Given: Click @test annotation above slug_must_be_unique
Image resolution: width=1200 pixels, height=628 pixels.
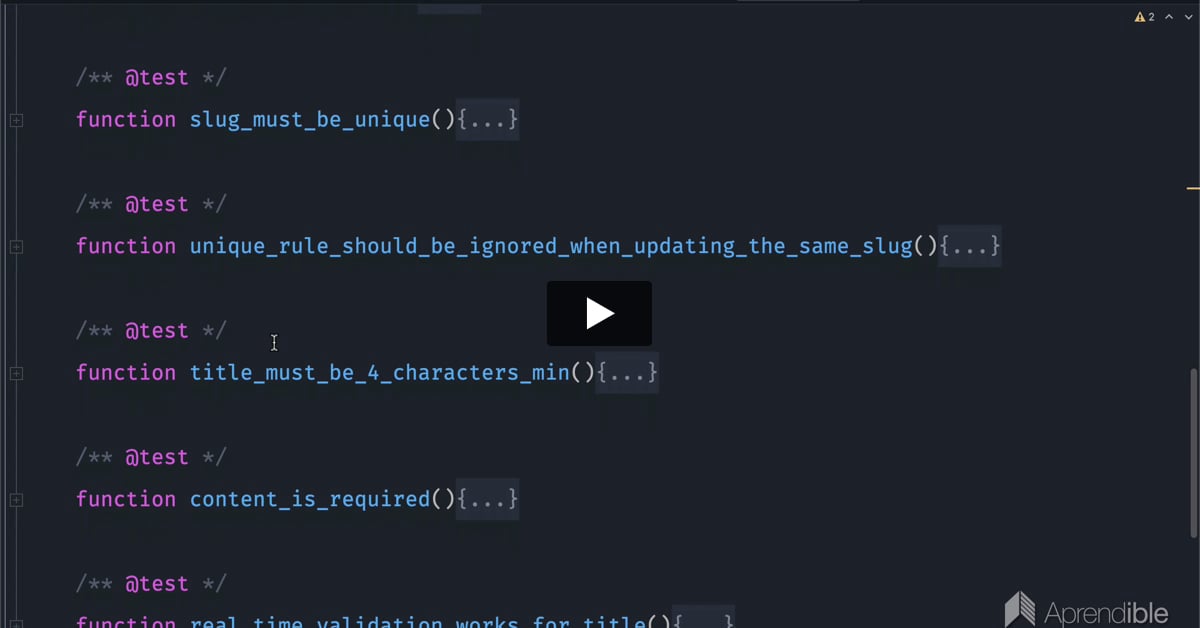Looking at the screenshot, I should pos(157,77).
